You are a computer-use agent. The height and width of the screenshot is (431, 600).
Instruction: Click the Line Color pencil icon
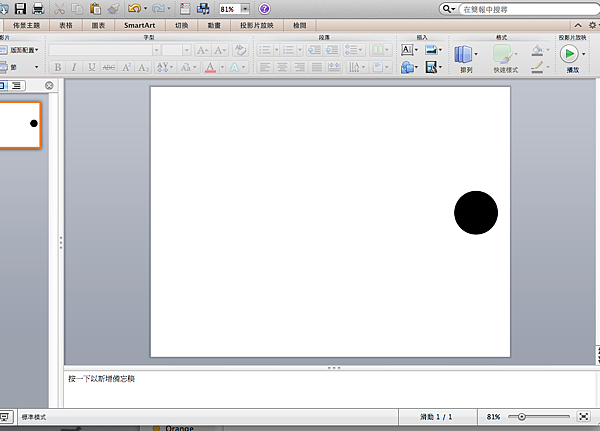point(537,67)
